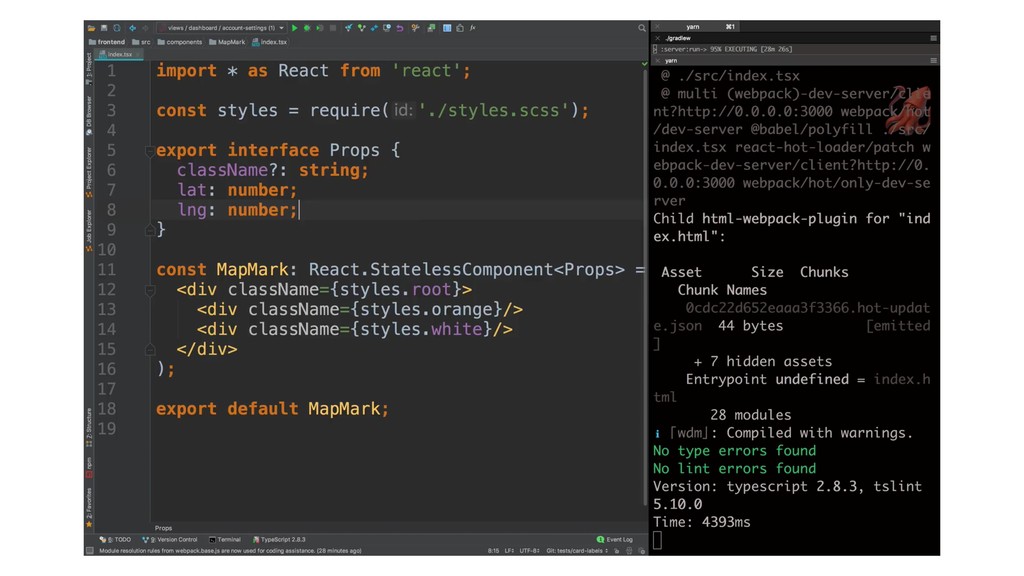The image size is (1024, 576).
Task: Select frontend breadcrumb folder
Action: [x=106, y=42]
